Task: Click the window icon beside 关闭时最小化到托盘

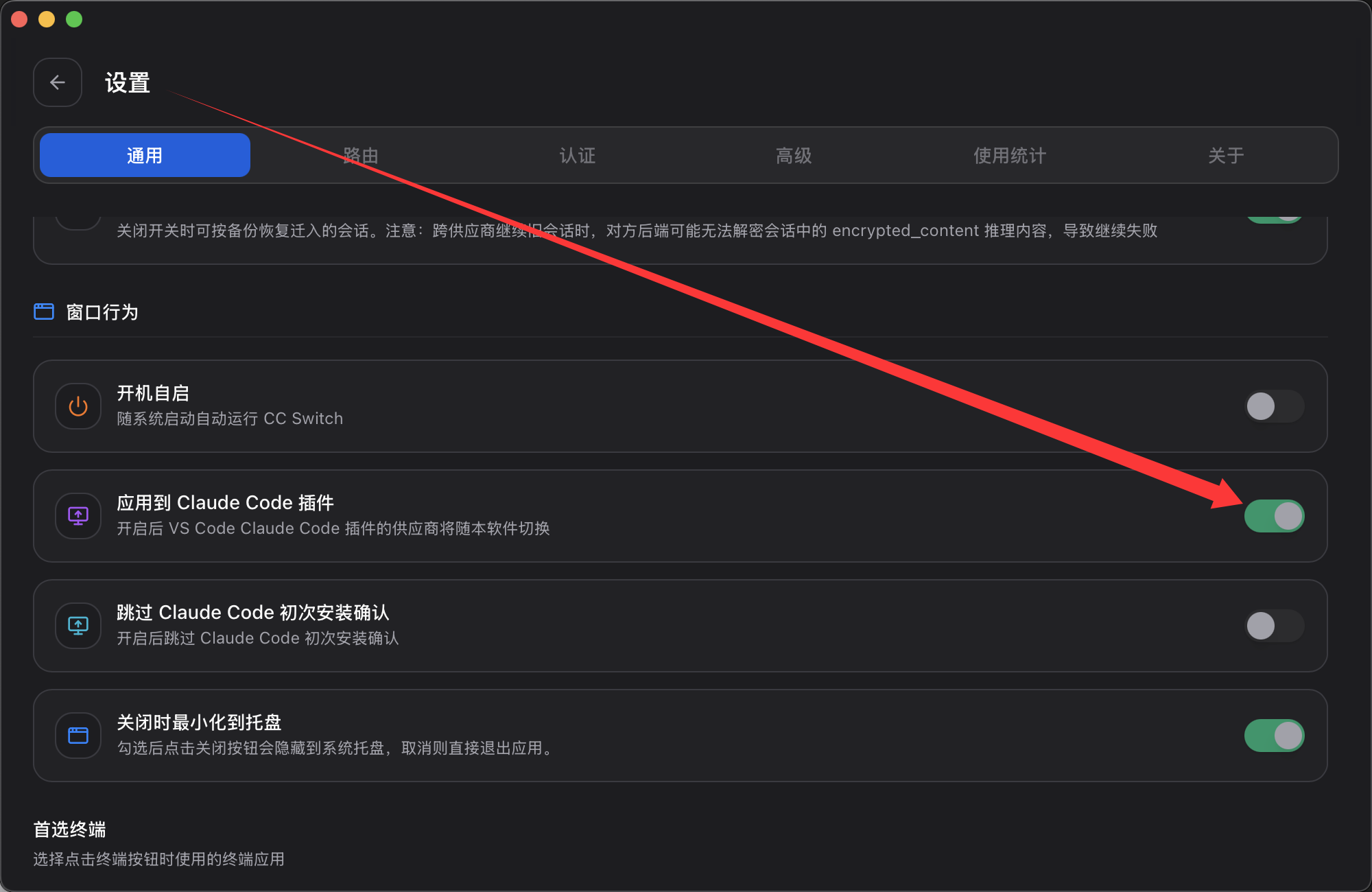Action: (78, 736)
